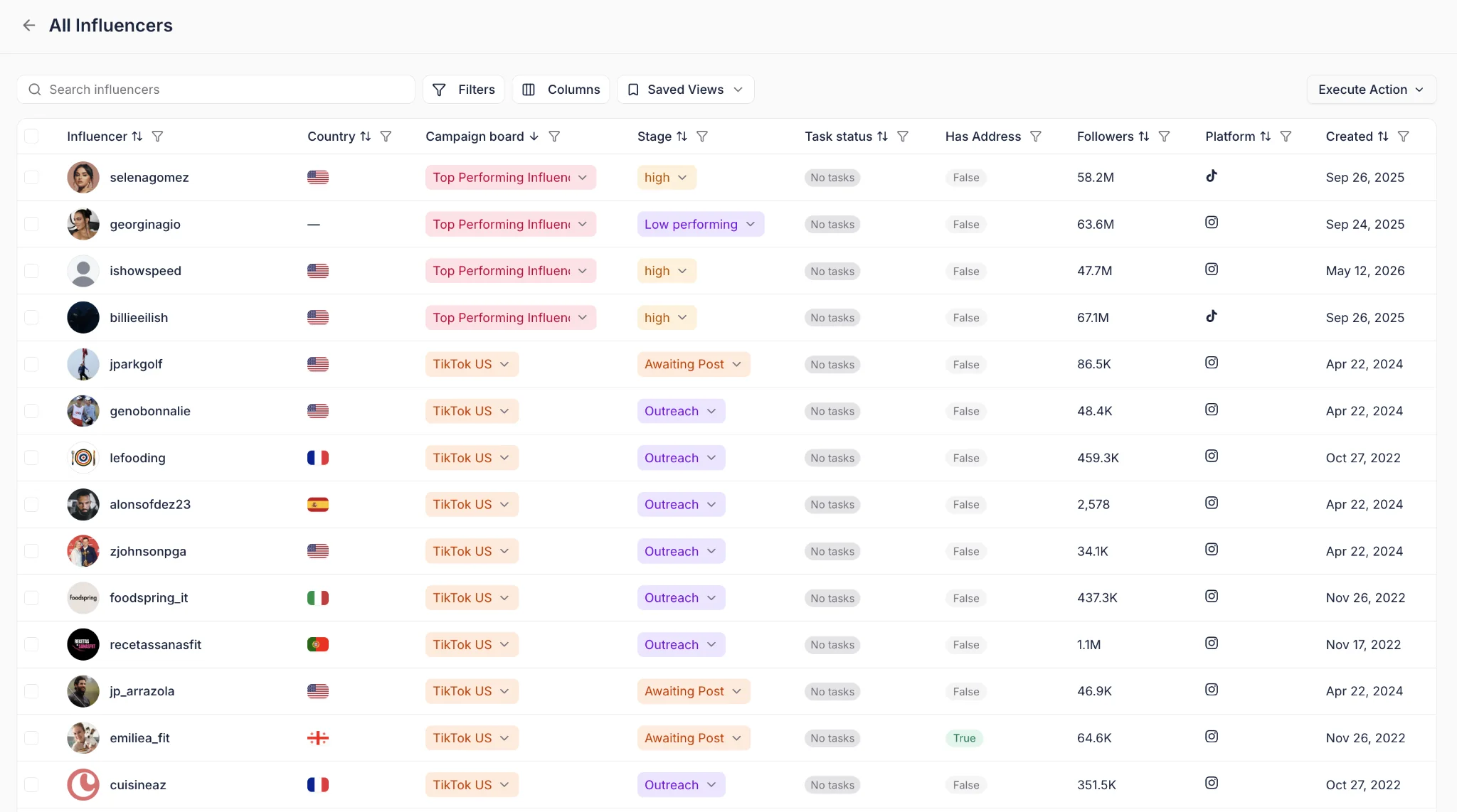Select the cuisineaz row checkbox
This screenshot has height=812, width=1457.
point(31,784)
